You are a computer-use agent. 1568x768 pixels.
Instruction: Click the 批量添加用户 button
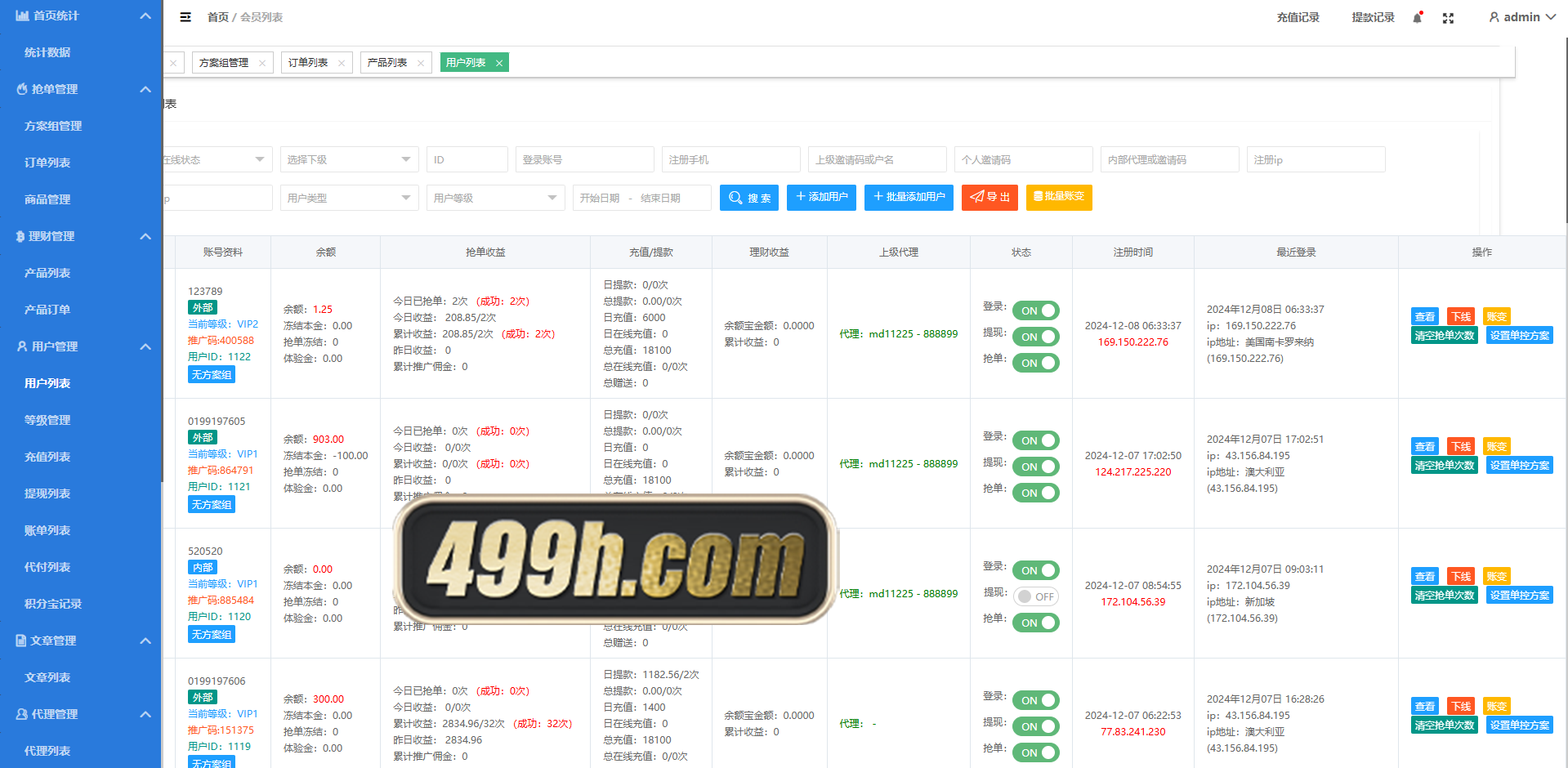[x=909, y=197]
